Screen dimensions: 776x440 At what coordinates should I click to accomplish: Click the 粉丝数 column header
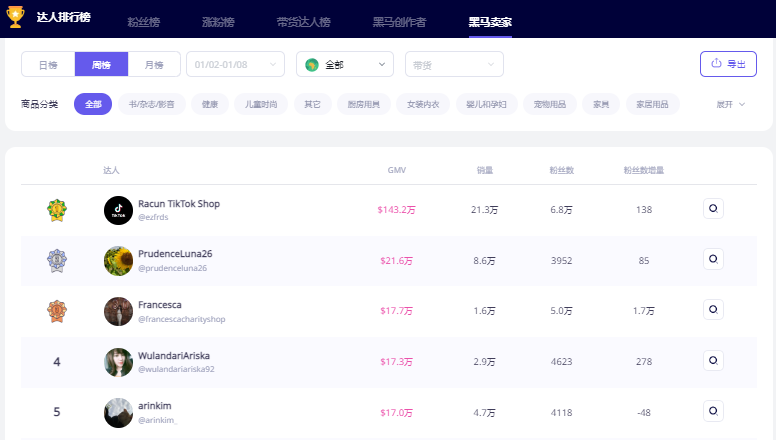pyautogui.click(x=562, y=170)
